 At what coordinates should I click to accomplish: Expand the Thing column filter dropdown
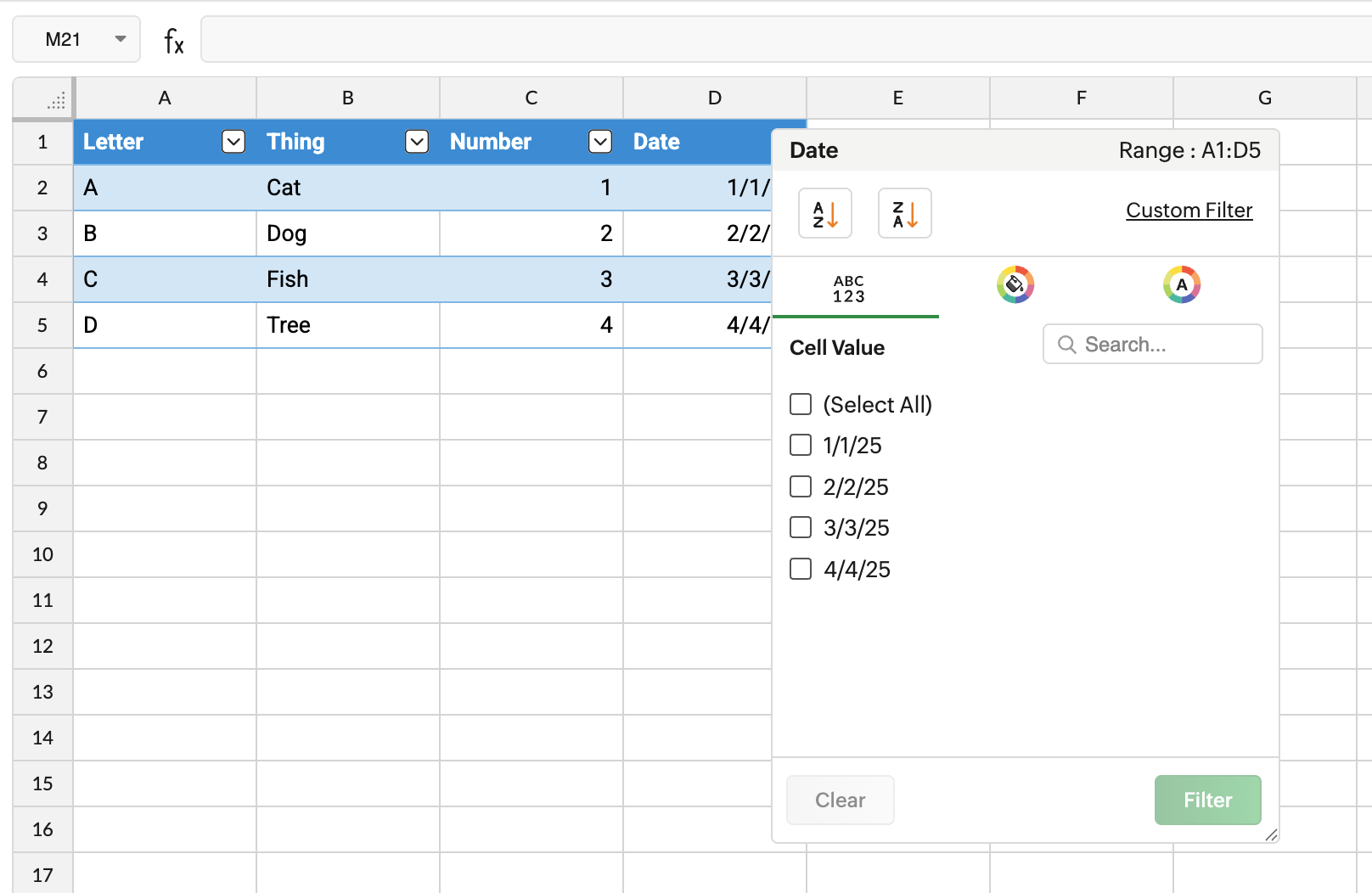click(417, 142)
